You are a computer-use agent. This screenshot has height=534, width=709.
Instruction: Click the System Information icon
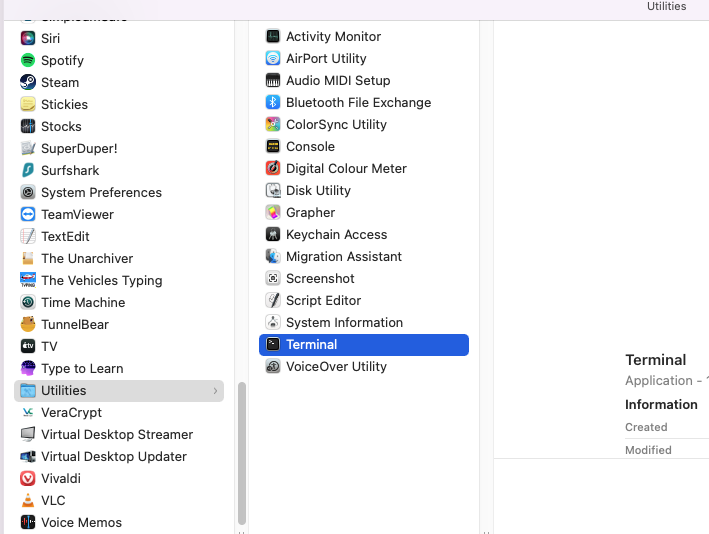click(x=273, y=322)
